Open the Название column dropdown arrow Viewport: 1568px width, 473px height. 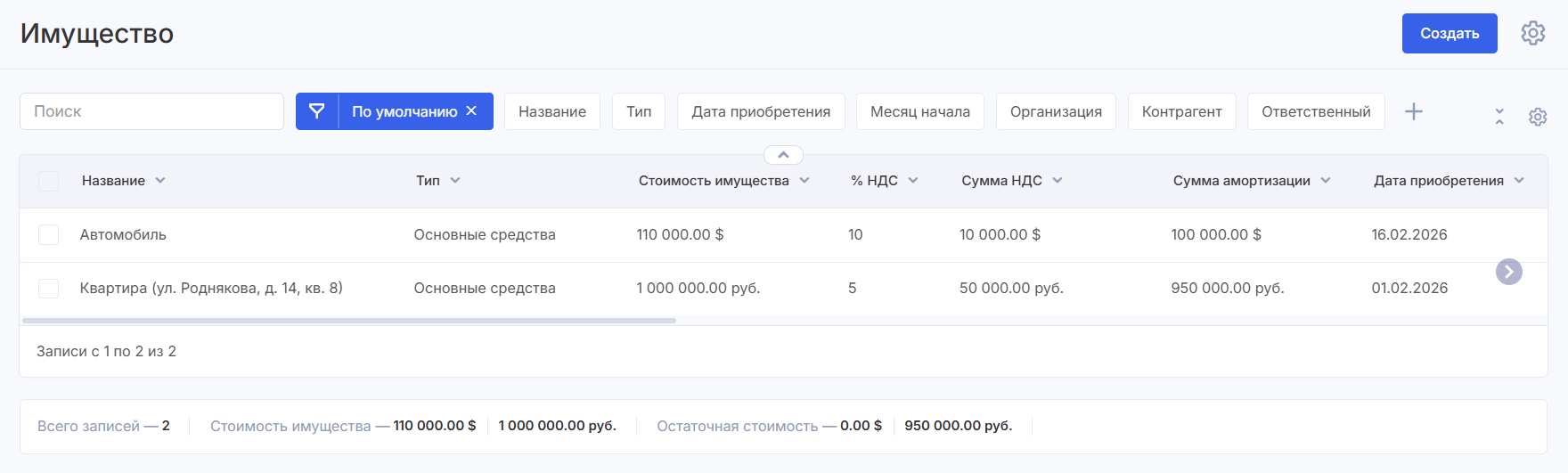click(160, 181)
